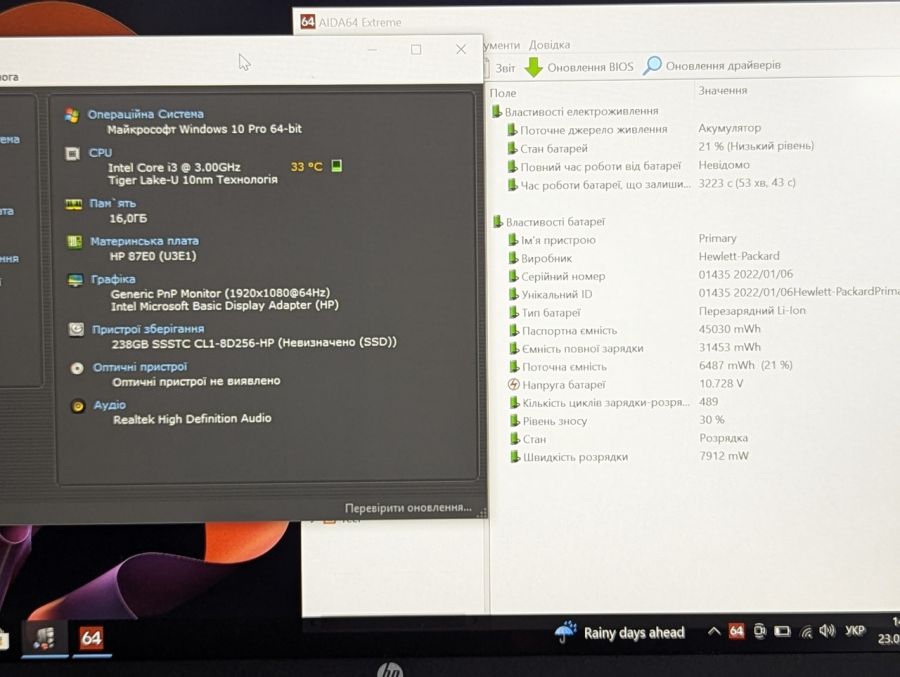The width and height of the screenshot is (900, 677).
Task: Select the Стан батарей row
Action: click(x=660, y=148)
